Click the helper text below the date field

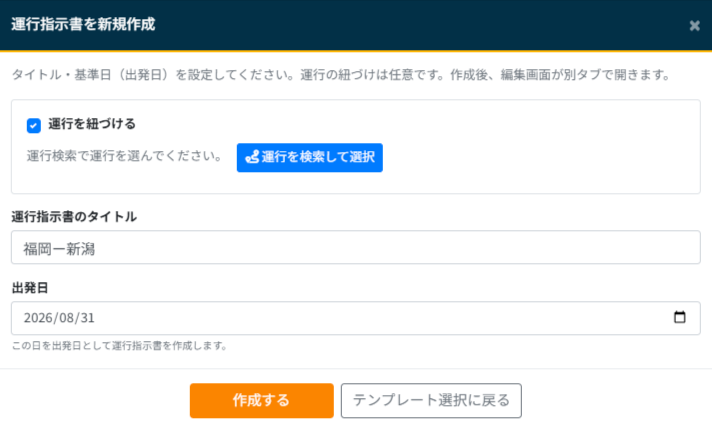pyautogui.click(x=119, y=346)
